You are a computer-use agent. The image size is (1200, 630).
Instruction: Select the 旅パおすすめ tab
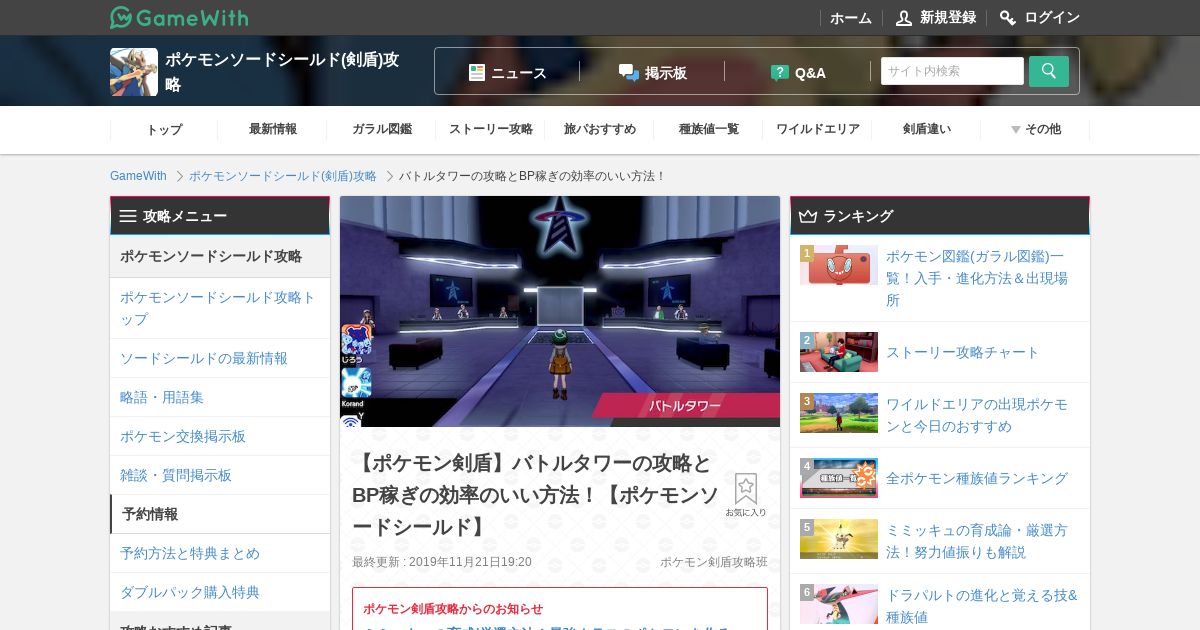coord(600,129)
